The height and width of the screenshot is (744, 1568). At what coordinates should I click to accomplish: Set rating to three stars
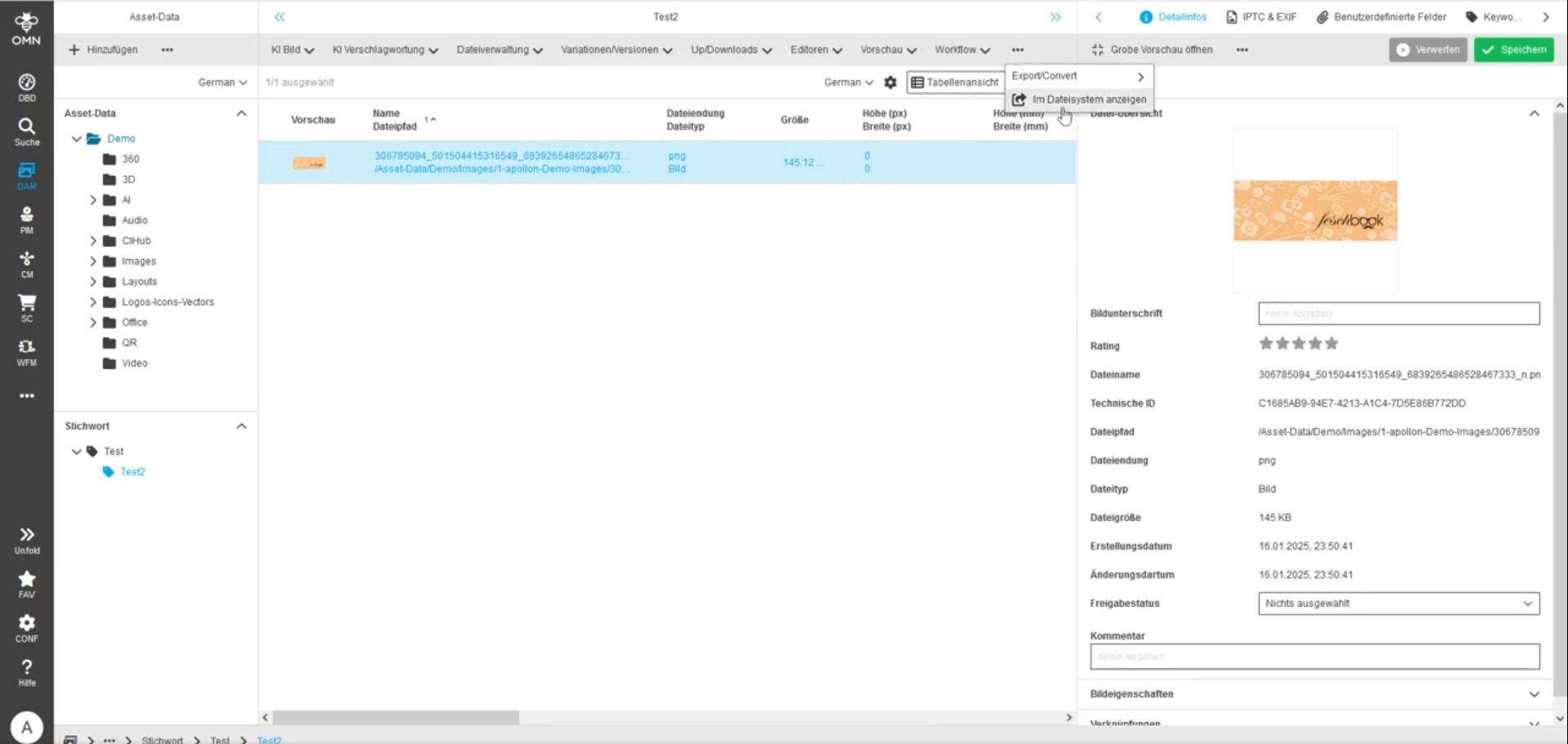[1299, 344]
